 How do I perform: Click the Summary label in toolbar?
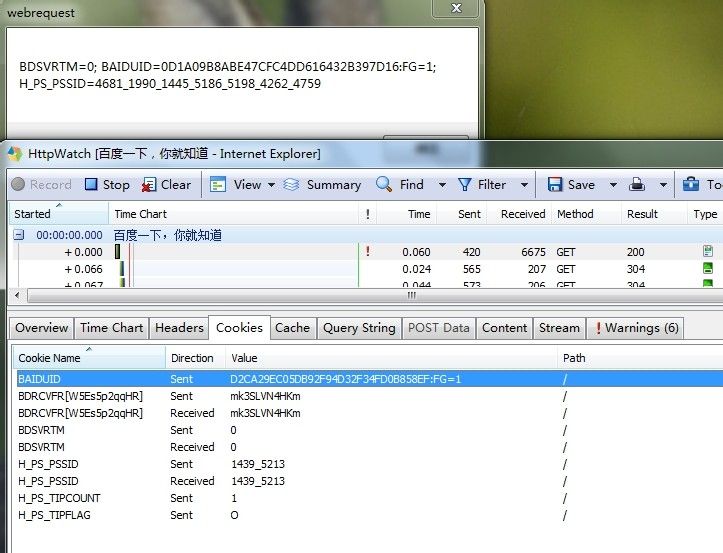(x=334, y=185)
